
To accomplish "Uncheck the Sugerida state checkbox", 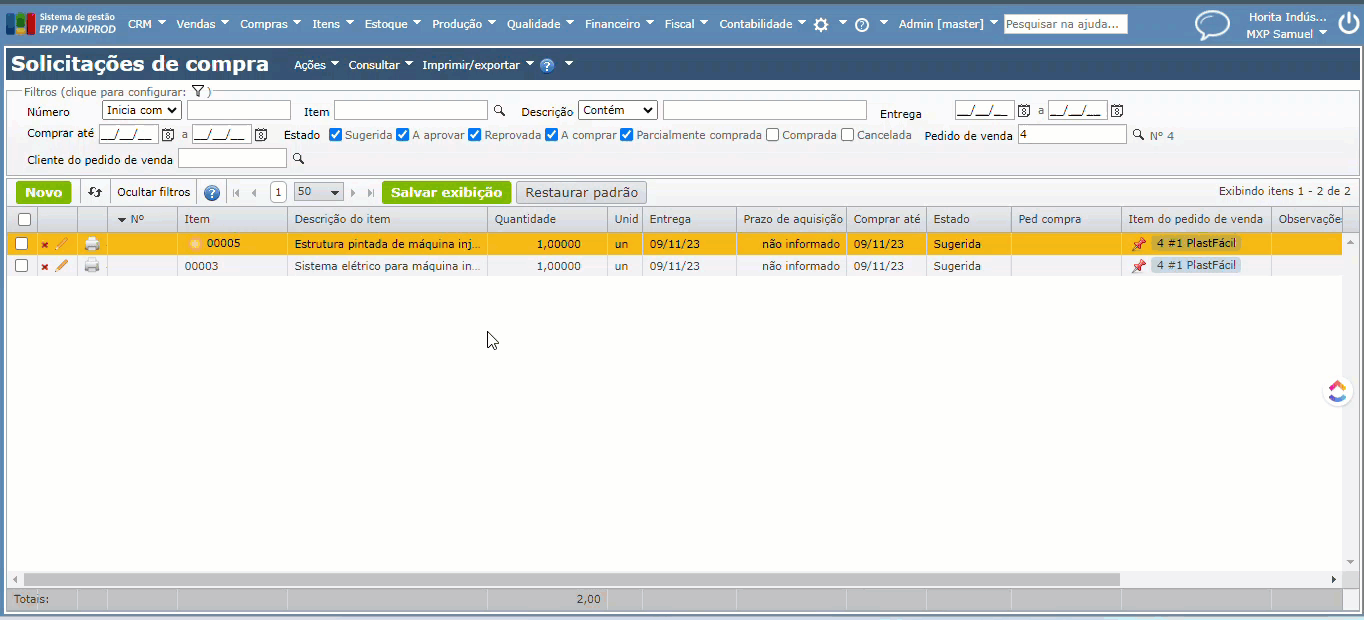I will (336, 134).
